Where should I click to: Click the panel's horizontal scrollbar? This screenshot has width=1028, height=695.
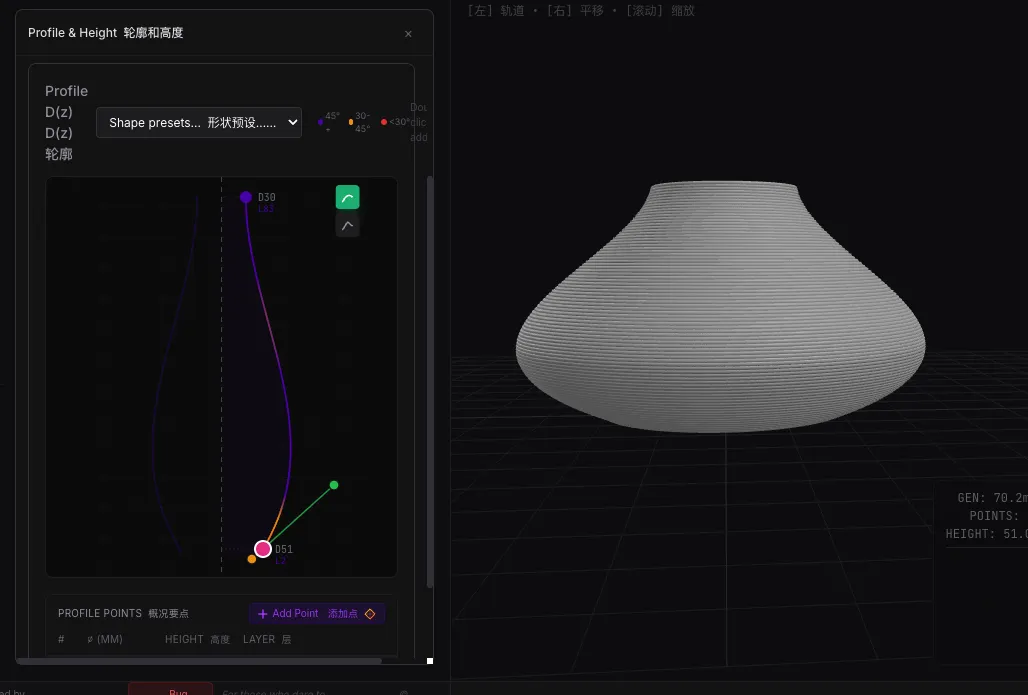[200, 661]
